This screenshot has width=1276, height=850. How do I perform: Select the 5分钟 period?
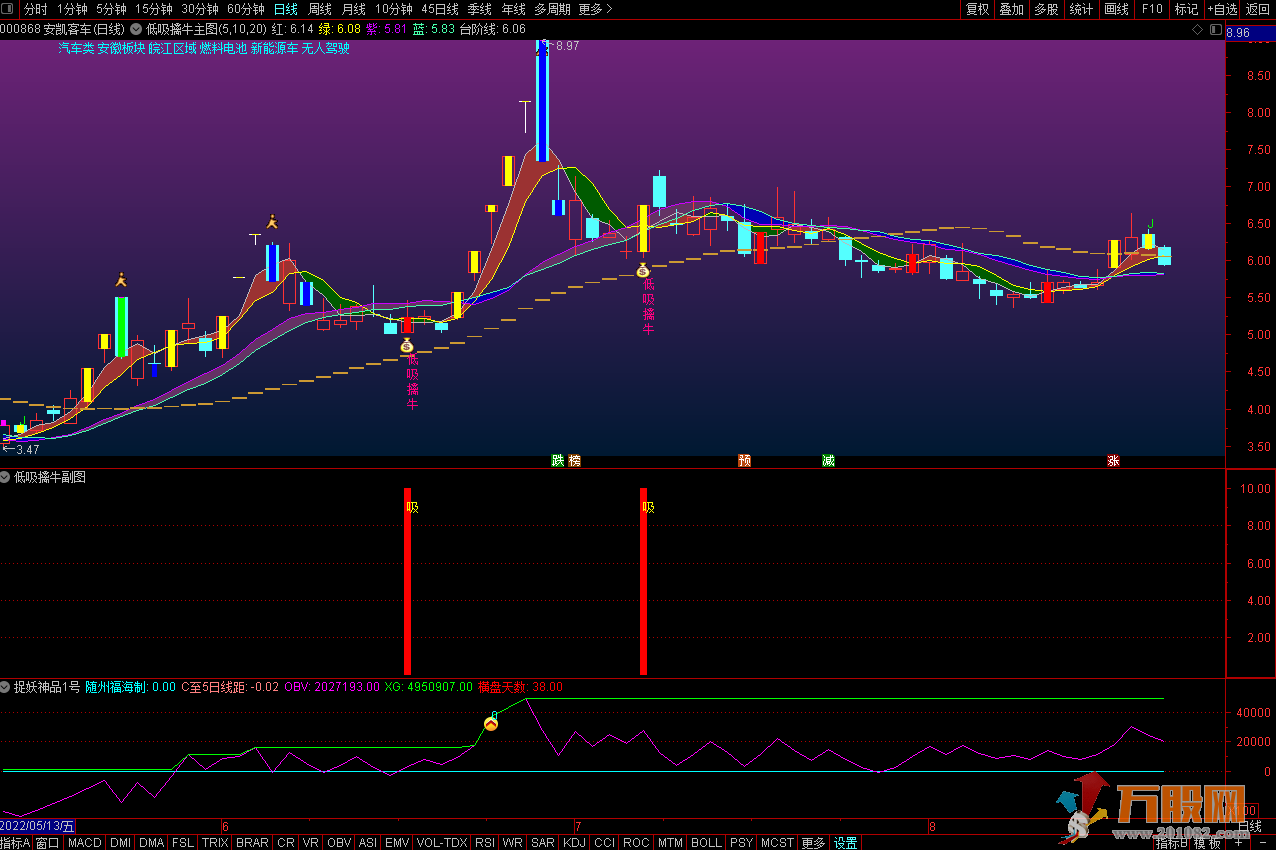112,9
